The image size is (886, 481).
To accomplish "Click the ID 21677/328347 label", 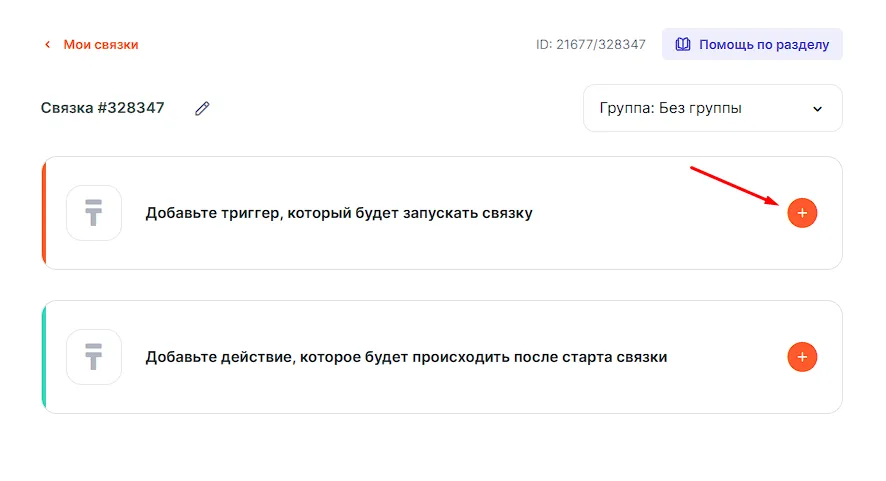I will pos(591,45).
